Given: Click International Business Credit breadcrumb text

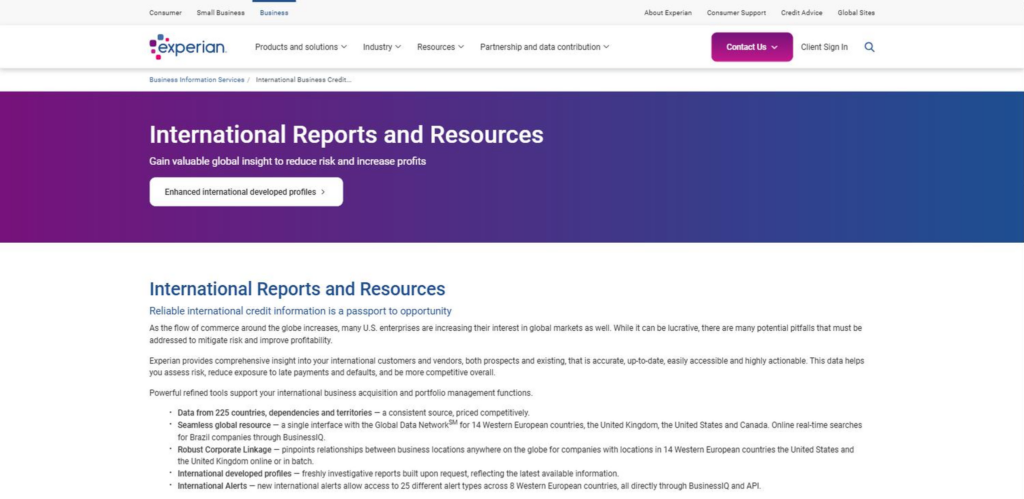Looking at the screenshot, I should pos(304,80).
